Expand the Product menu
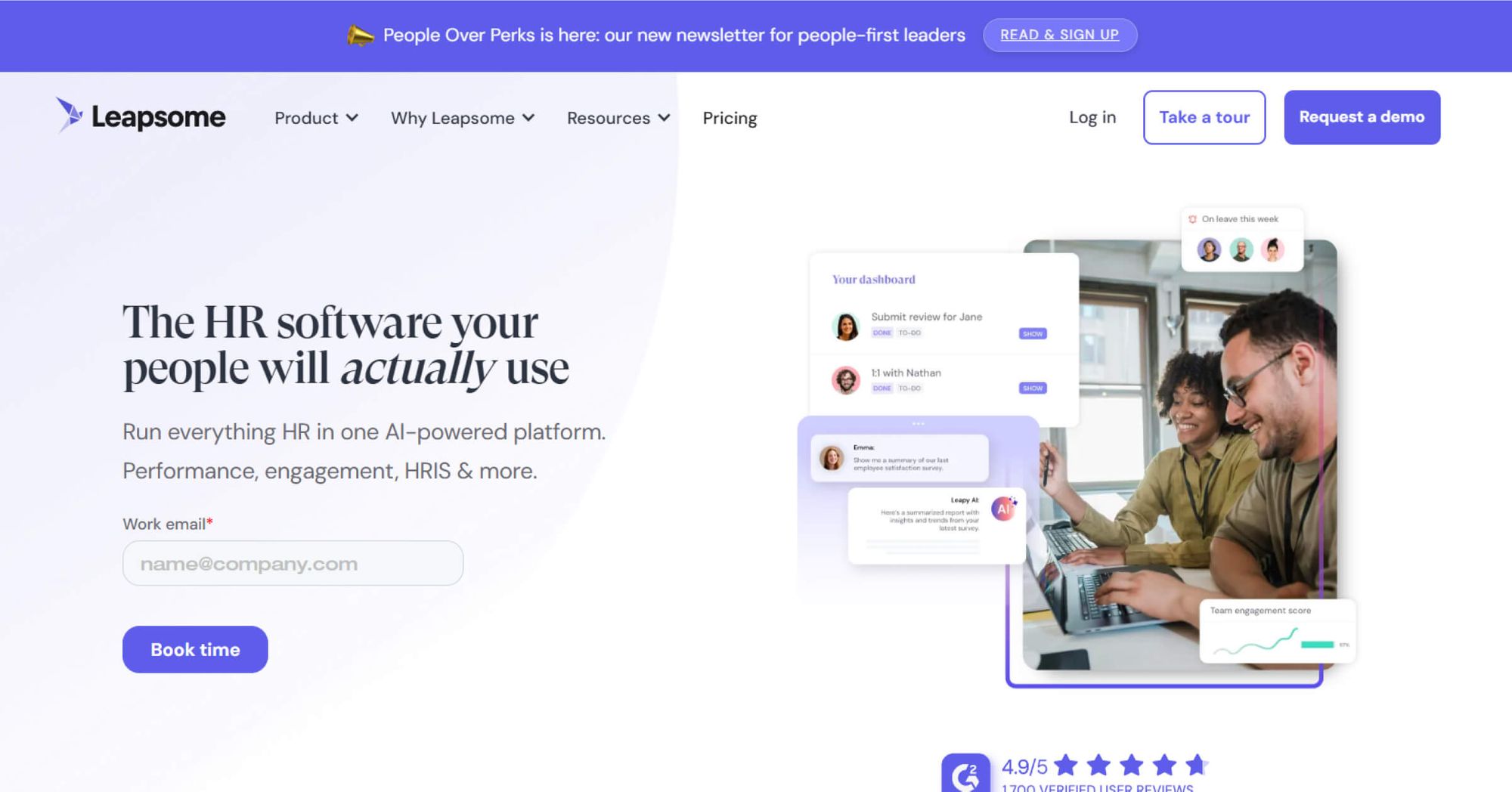The height and width of the screenshot is (792, 1512). 316,118
